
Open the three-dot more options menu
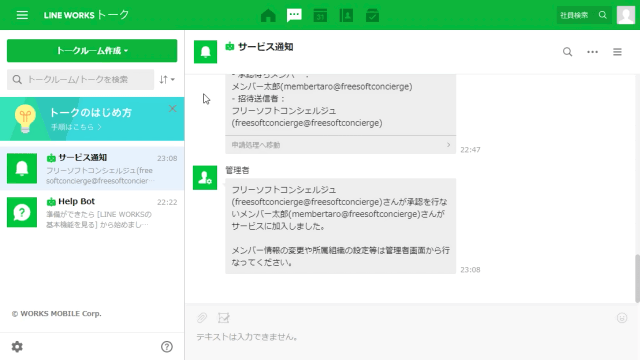(x=592, y=52)
